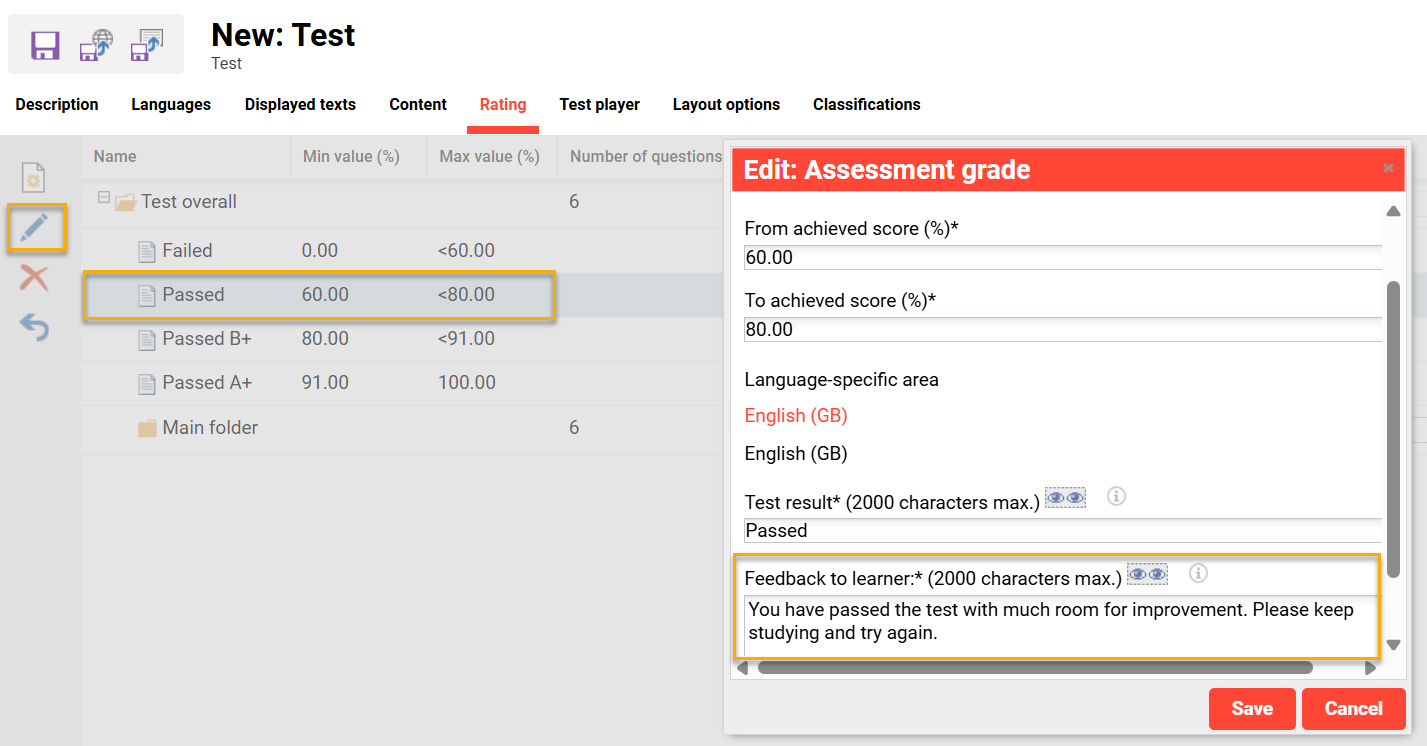Toggle the eye visibility icons for Test result
This screenshot has height=746, width=1427.
coord(1064,496)
